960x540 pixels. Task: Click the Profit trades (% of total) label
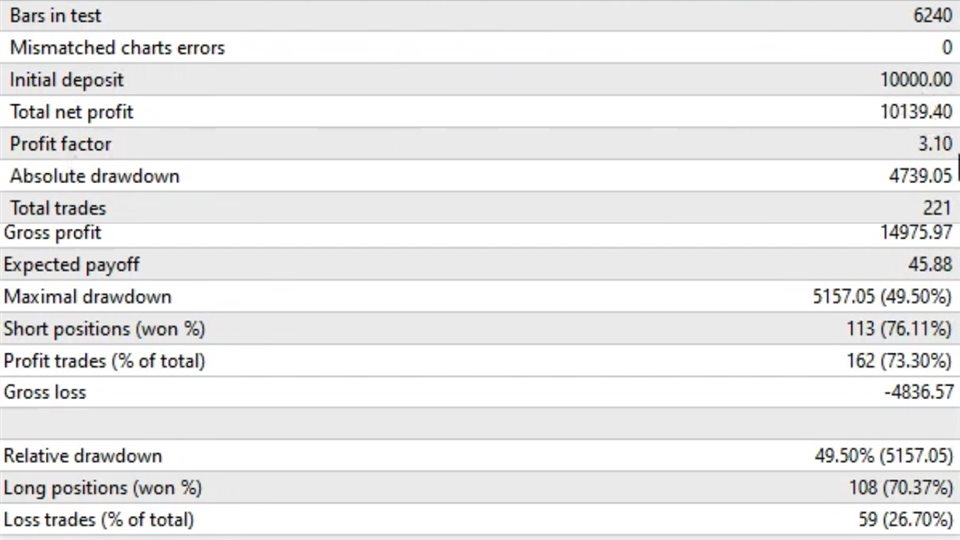click(x=104, y=361)
